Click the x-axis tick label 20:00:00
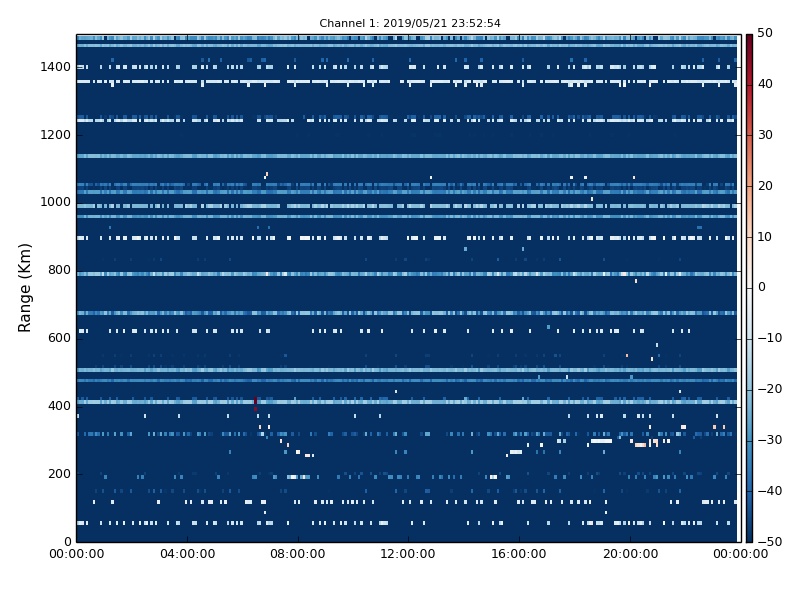The image size is (800, 600). pyautogui.click(x=630, y=554)
